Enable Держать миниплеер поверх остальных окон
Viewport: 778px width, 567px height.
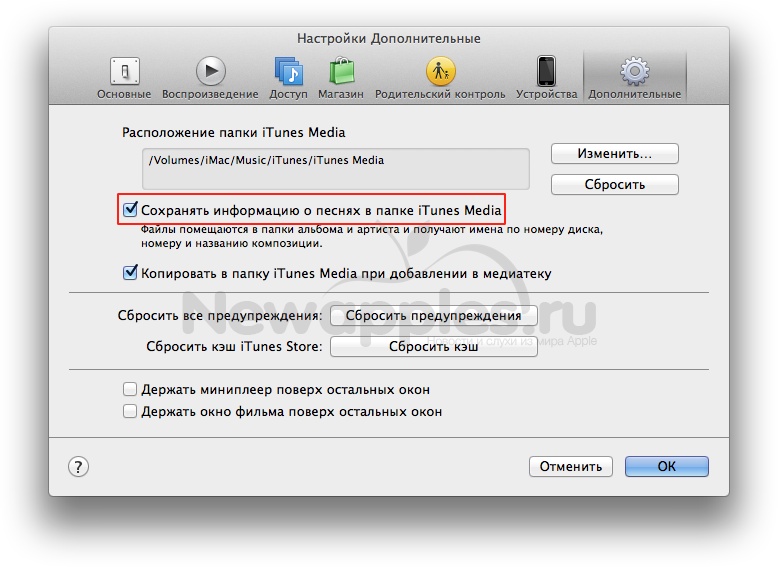tap(129, 389)
